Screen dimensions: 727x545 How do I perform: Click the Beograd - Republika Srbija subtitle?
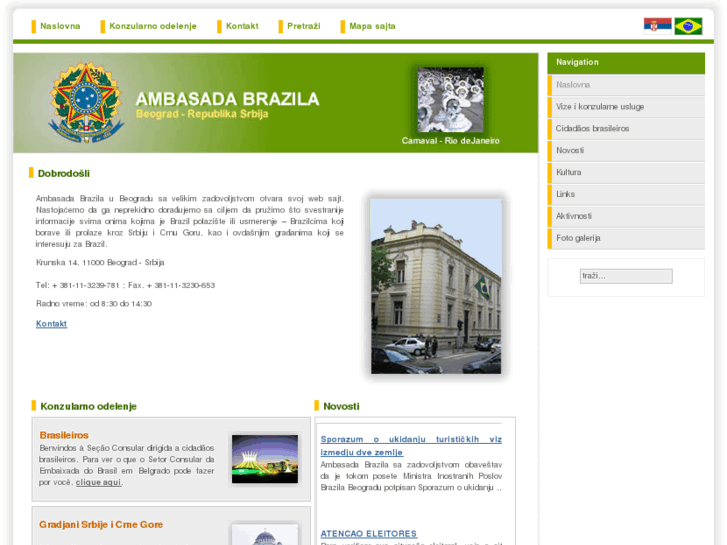(x=202, y=114)
